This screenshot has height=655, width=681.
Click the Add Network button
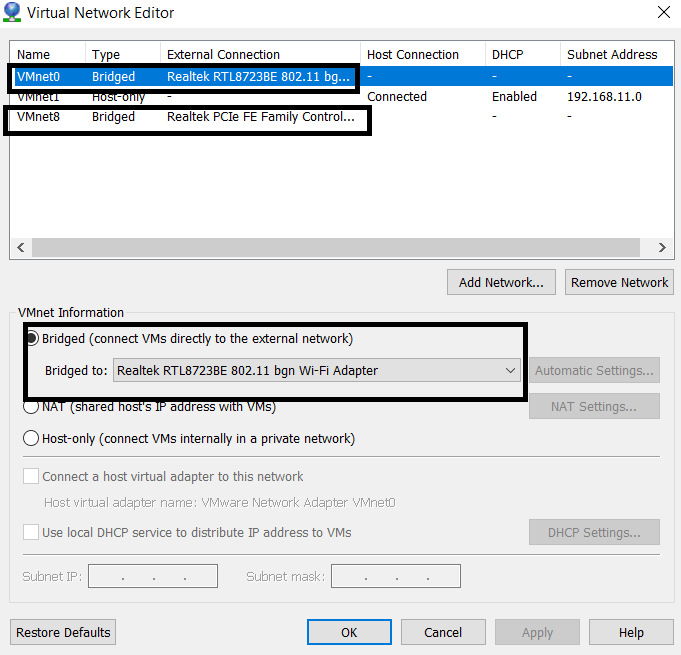tap(501, 282)
